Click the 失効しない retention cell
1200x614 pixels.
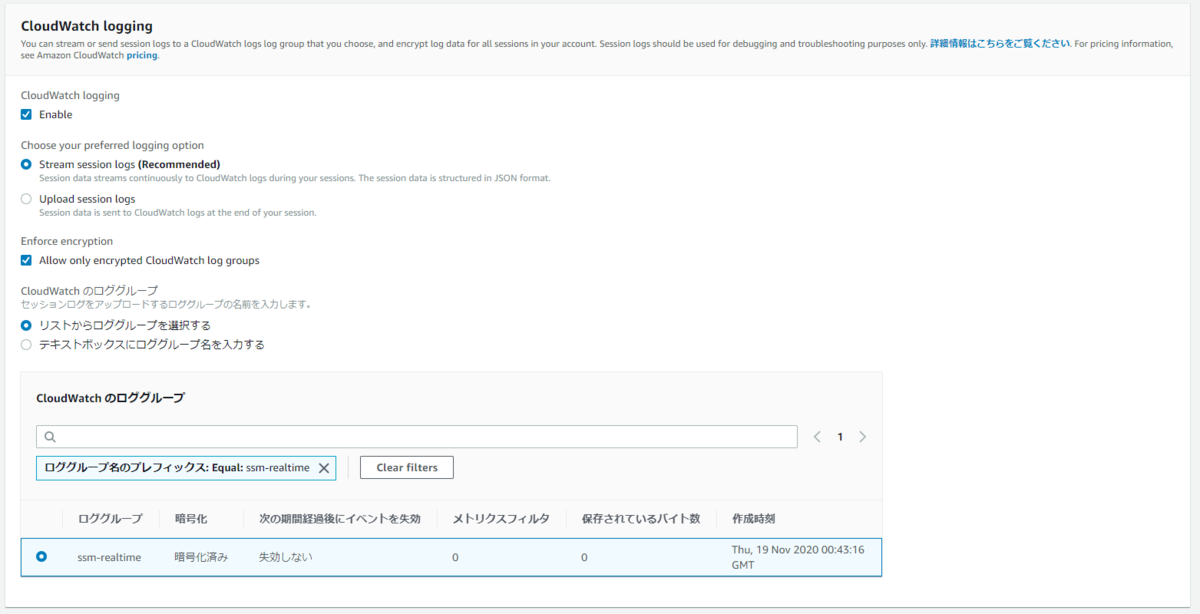coord(286,557)
